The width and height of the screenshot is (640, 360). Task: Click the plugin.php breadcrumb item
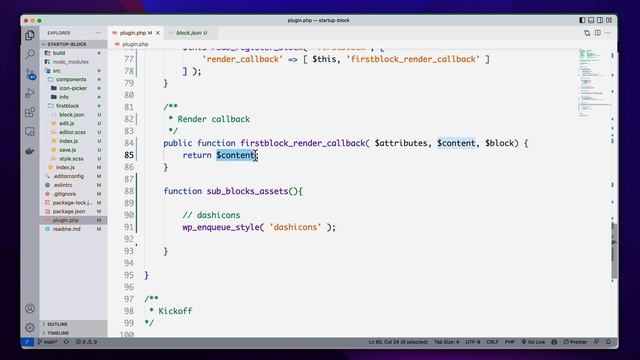click(135, 44)
